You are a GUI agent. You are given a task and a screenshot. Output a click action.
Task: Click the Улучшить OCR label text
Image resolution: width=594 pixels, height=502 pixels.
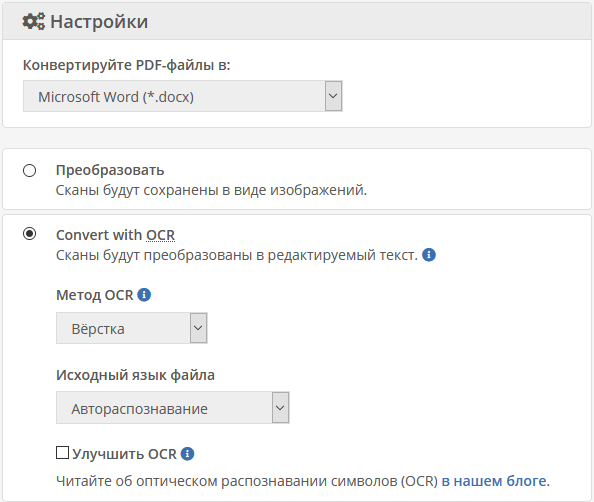(124, 454)
